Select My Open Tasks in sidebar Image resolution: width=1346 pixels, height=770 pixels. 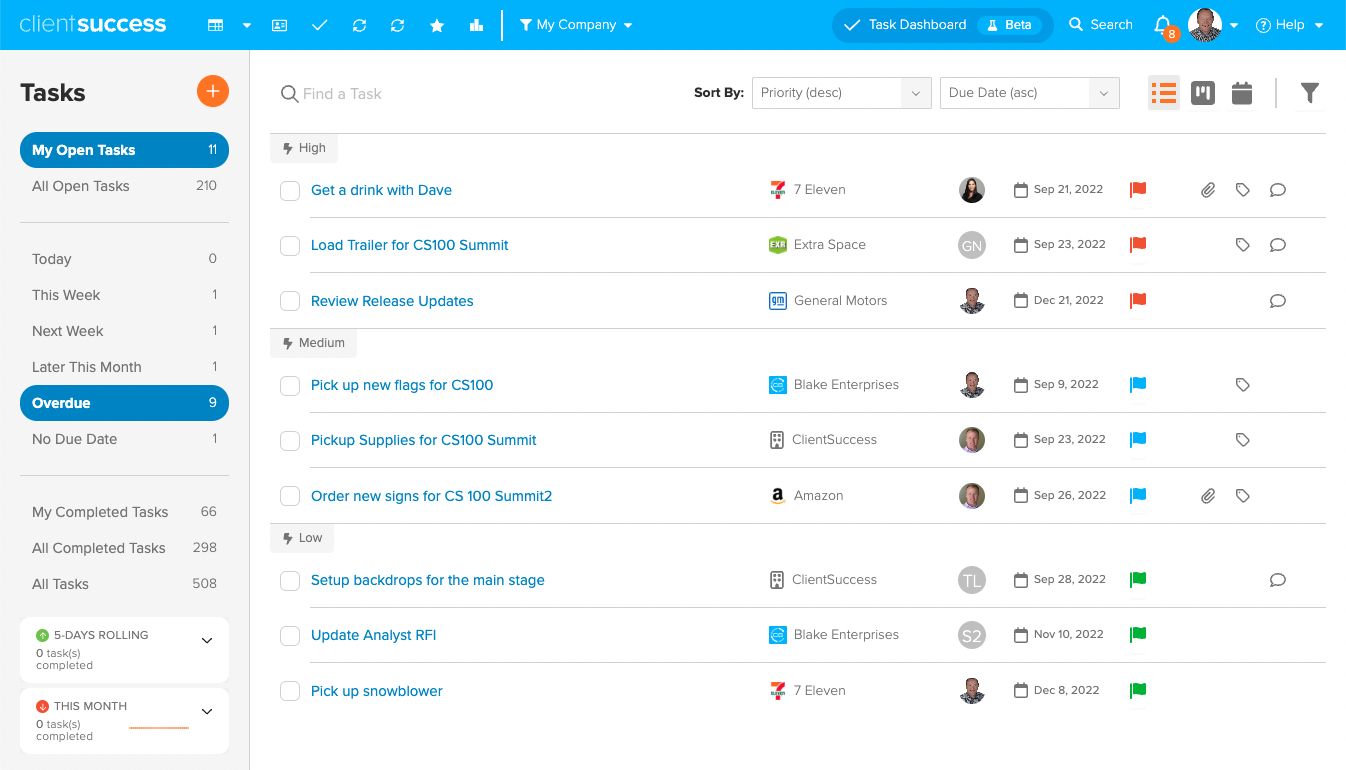click(x=124, y=150)
